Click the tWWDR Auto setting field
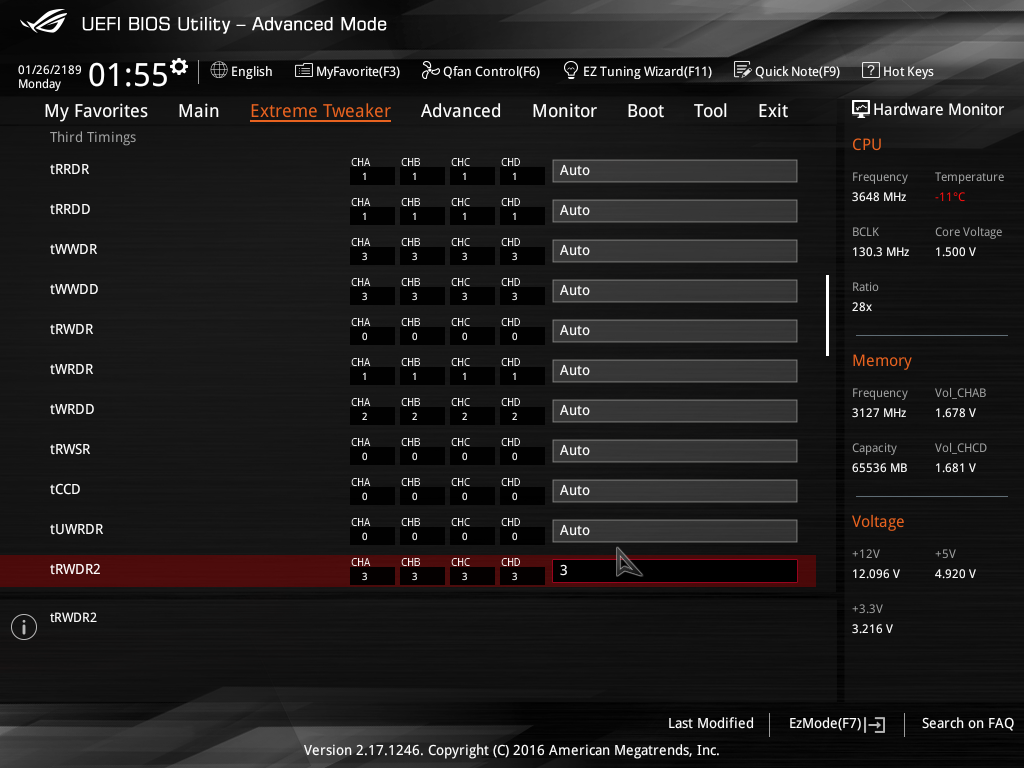Screen dimensions: 1024x768 pos(674,251)
